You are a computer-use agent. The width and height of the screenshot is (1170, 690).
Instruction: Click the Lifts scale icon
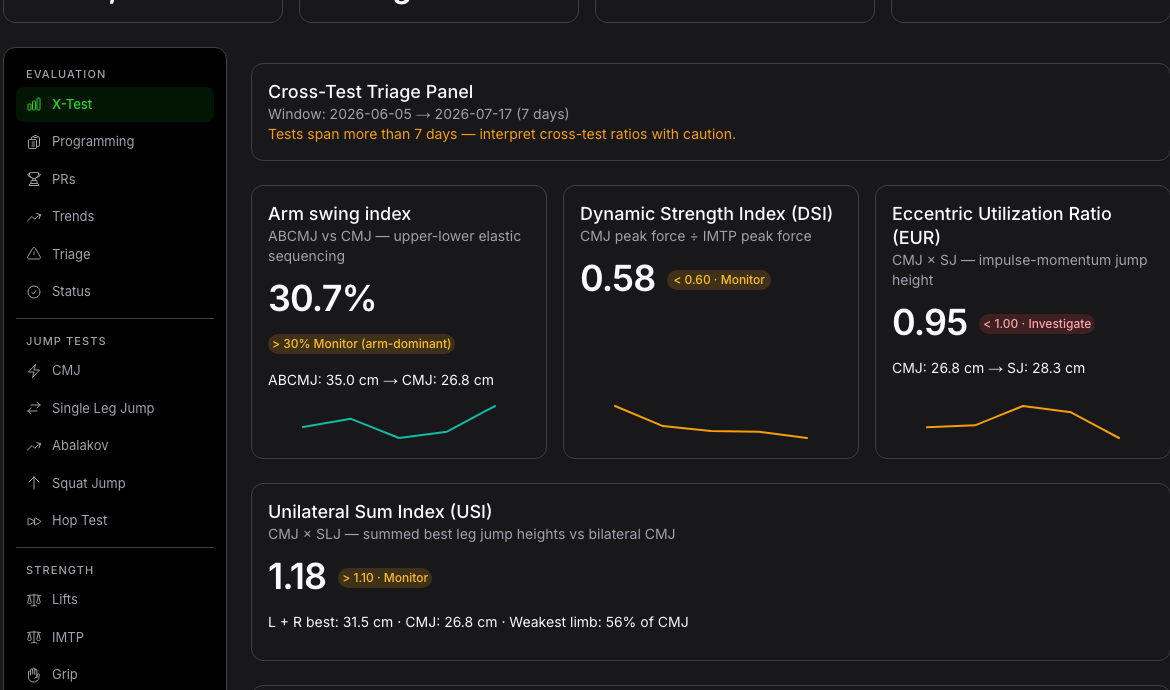[34, 600]
